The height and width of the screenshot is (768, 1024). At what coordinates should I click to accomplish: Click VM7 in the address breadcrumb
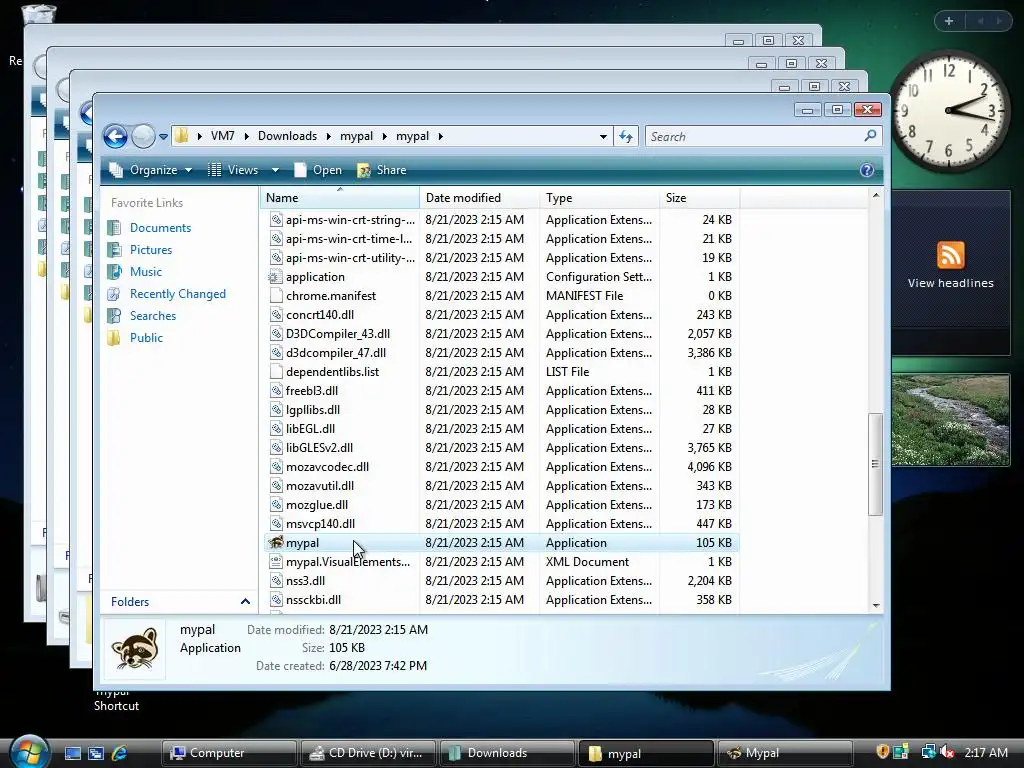[x=223, y=136]
